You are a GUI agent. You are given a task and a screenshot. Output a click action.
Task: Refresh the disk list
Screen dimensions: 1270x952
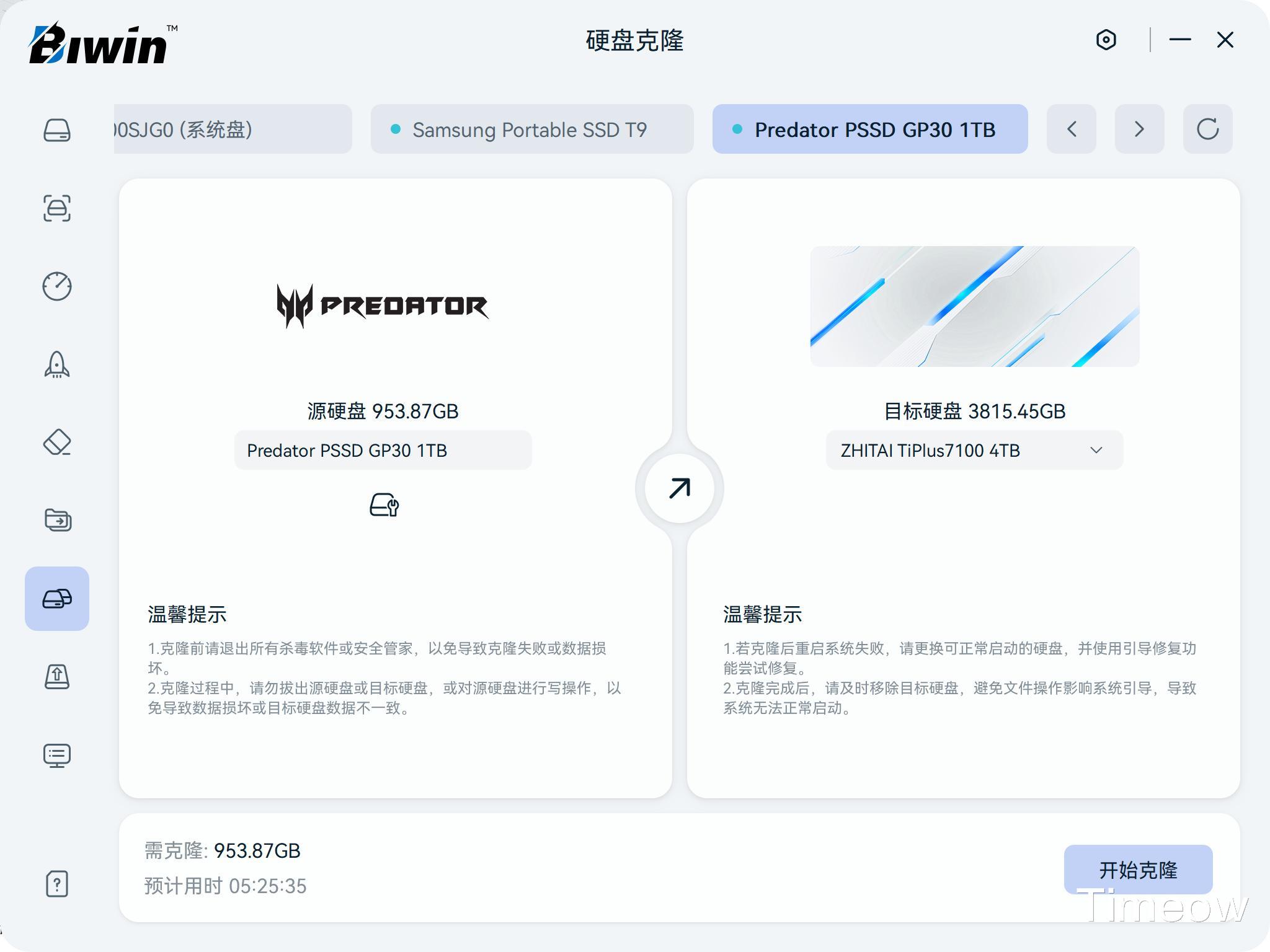pos(1207,130)
